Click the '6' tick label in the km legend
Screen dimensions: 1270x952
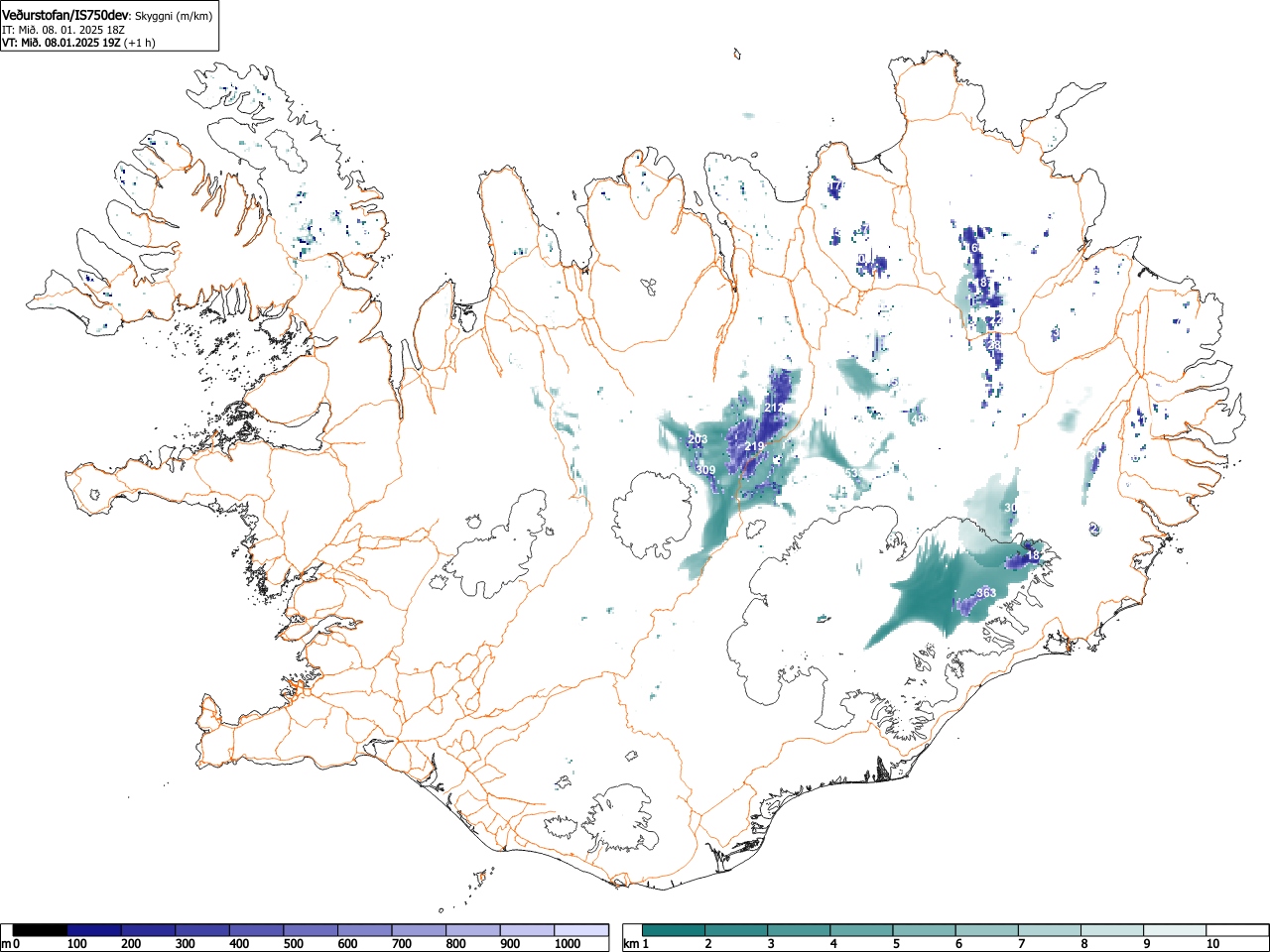957,944
